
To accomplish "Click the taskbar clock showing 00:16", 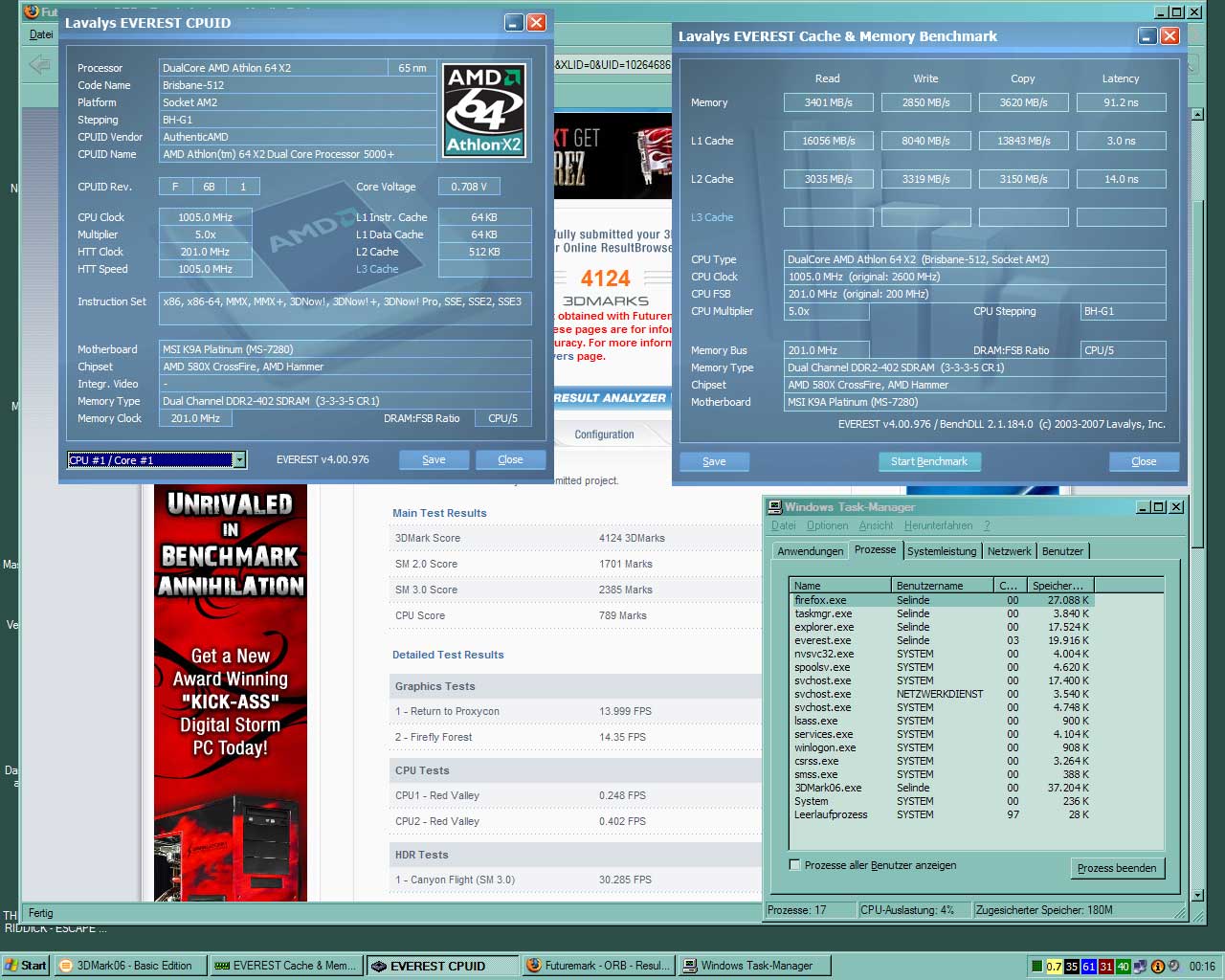I will pyautogui.click(x=1202, y=967).
